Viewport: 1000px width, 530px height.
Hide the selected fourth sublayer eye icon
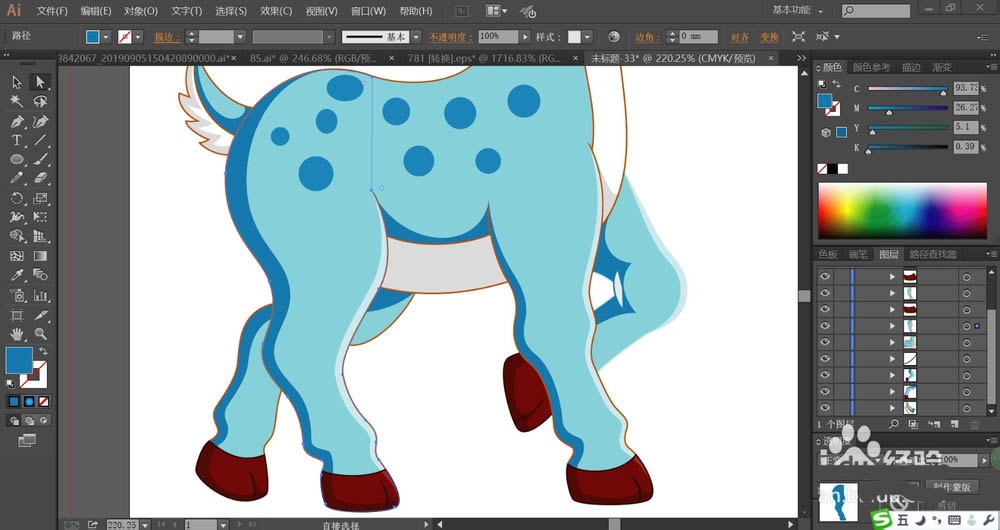[825, 326]
